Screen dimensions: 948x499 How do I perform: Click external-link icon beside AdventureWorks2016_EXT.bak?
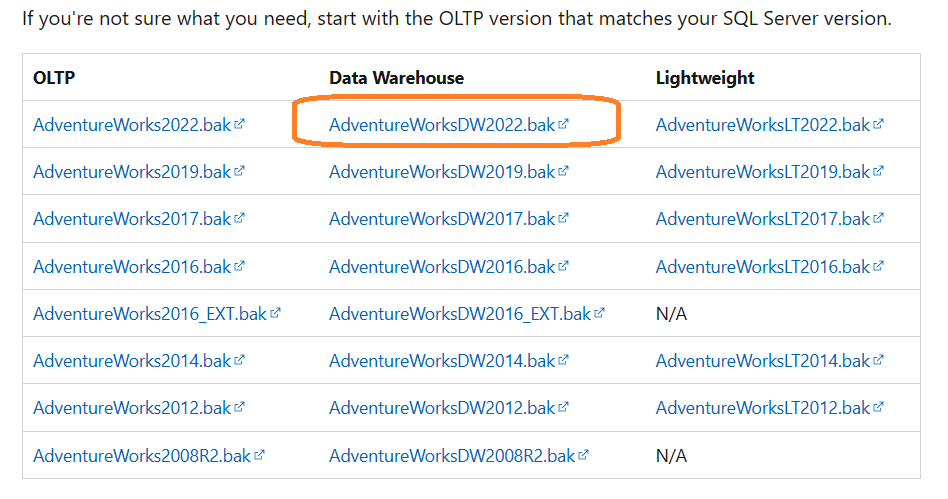pyautogui.click(x=276, y=313)
